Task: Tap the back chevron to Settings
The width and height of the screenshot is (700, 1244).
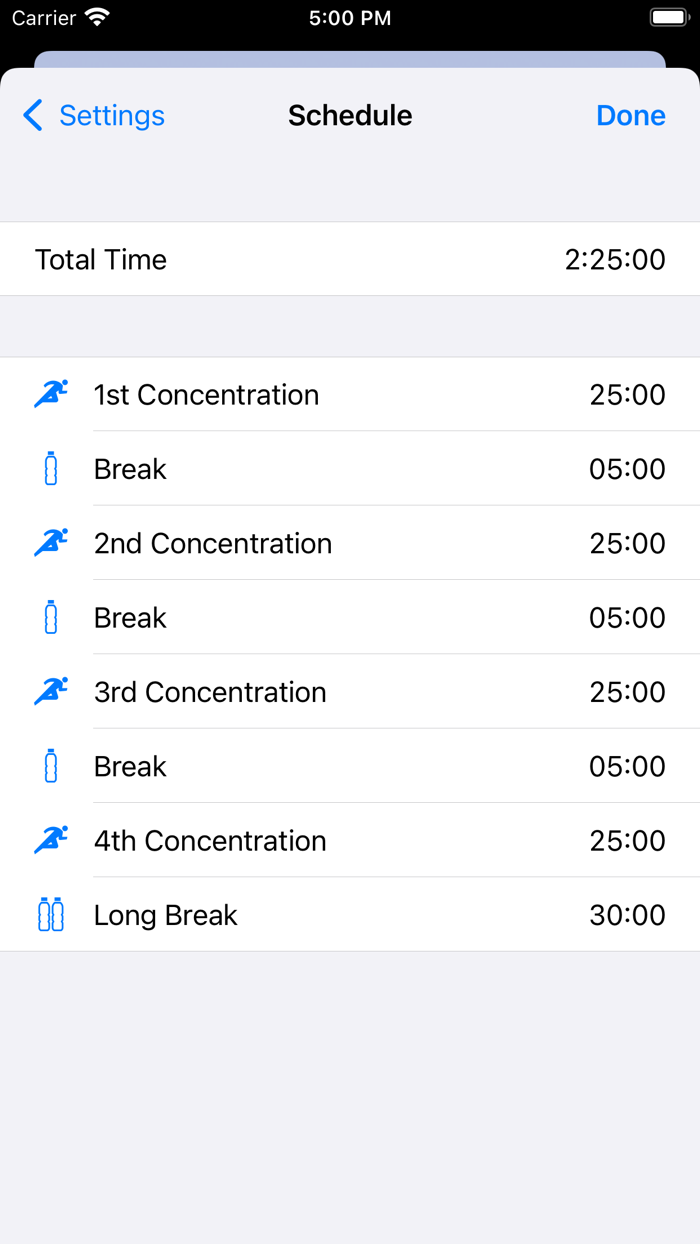Action: 31,115
